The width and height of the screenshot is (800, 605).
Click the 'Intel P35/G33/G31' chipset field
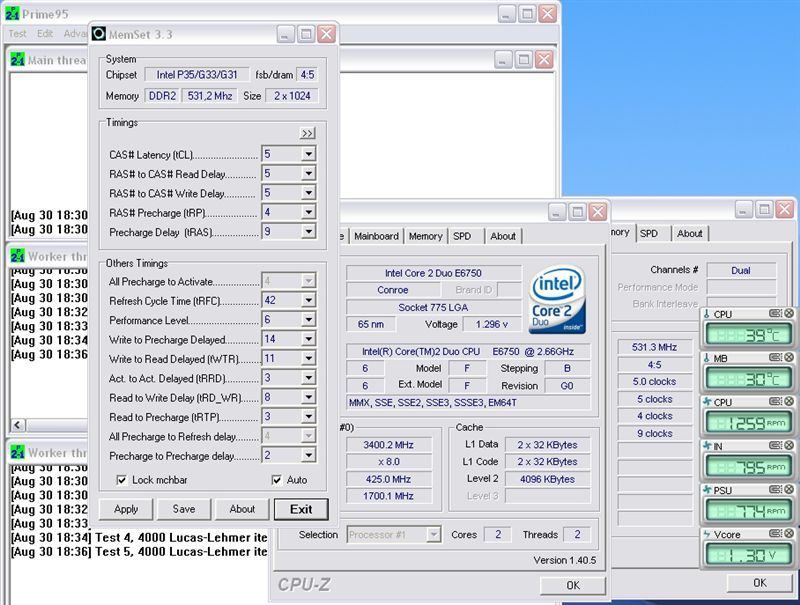197,74
